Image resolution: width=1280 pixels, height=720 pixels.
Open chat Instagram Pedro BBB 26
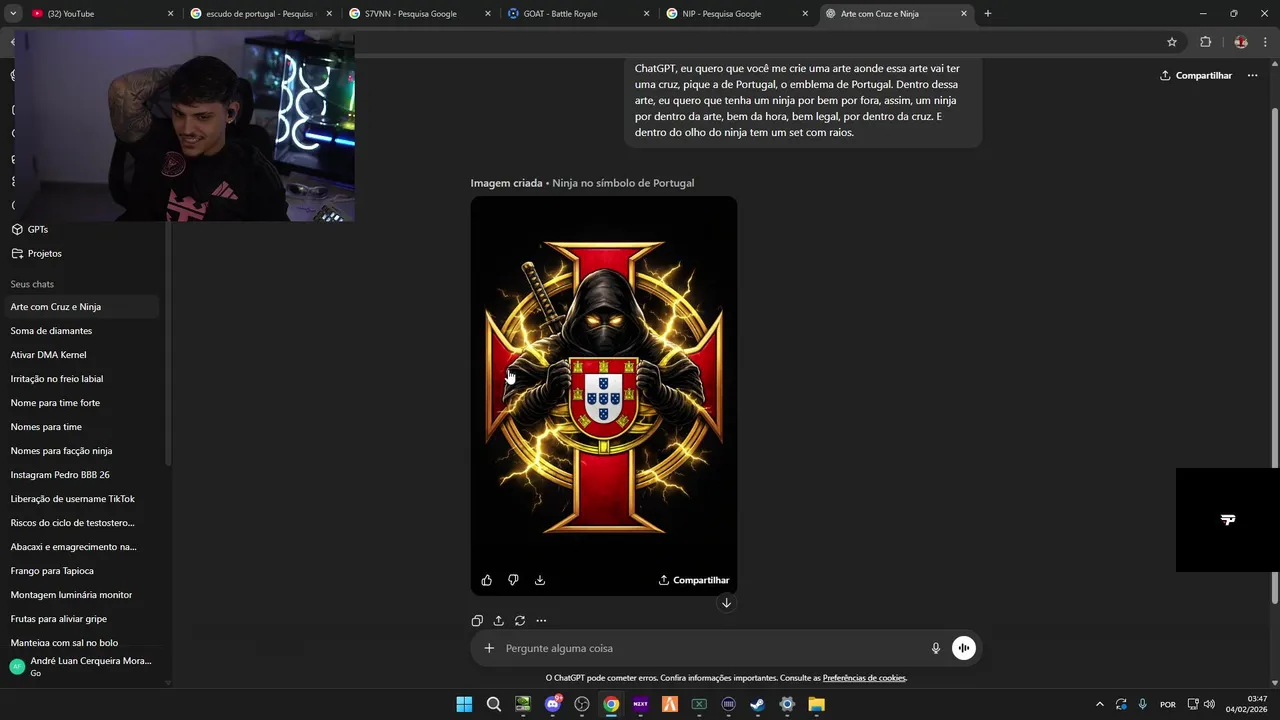tap(80, 475)
